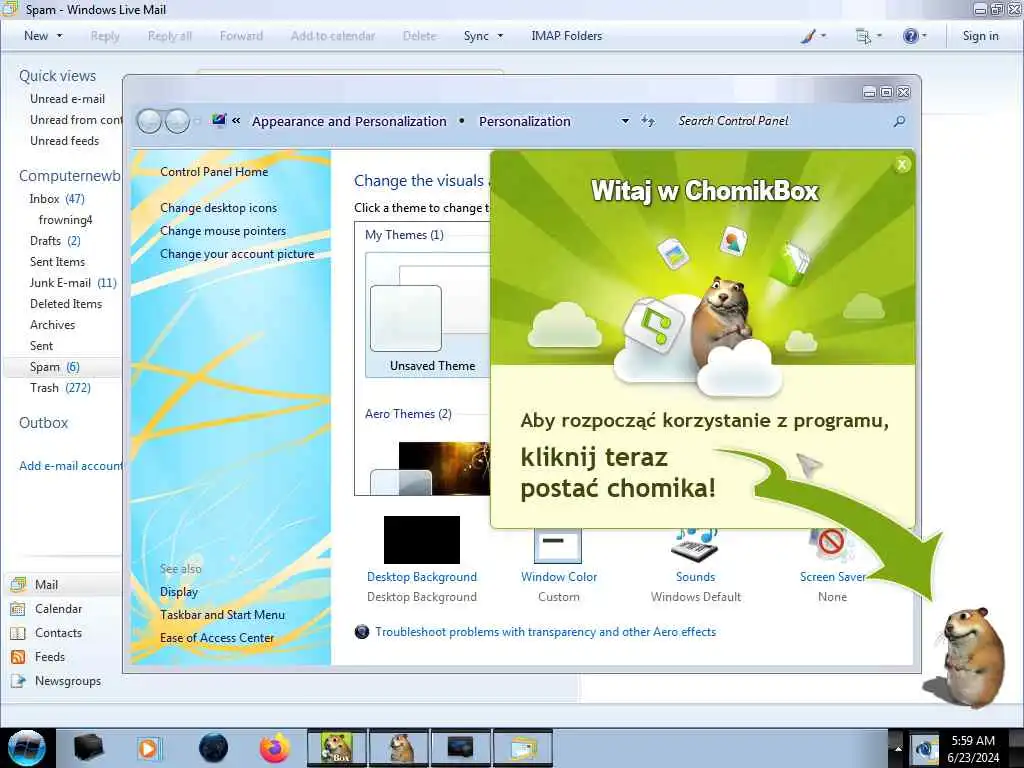Image resolution: width=1024 pixels, height=768 pixels.
Task: Click the Control Panel back arrow button
Action: point(149,121)
